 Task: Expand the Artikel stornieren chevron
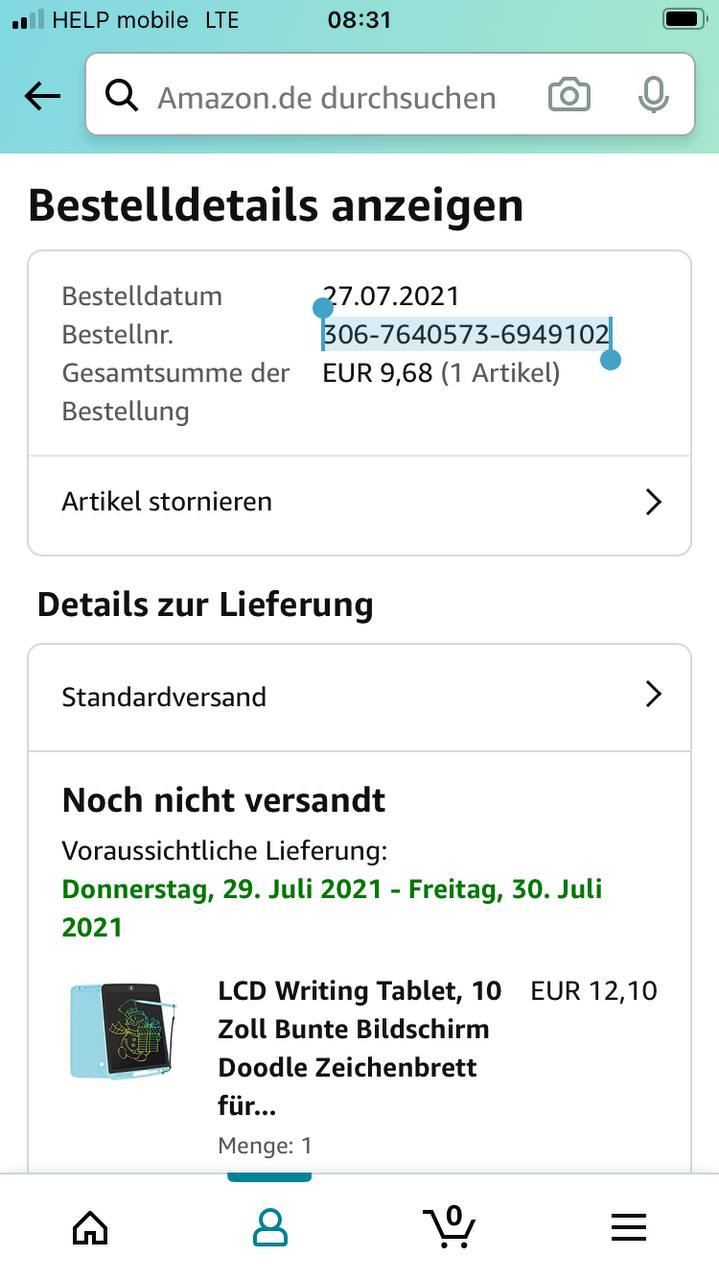point(653,502)
